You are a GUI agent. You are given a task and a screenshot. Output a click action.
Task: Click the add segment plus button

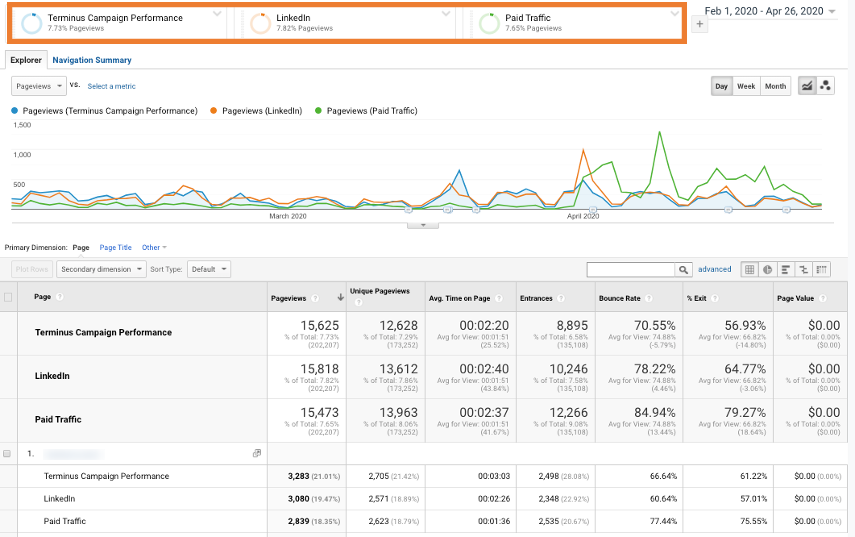700,24
